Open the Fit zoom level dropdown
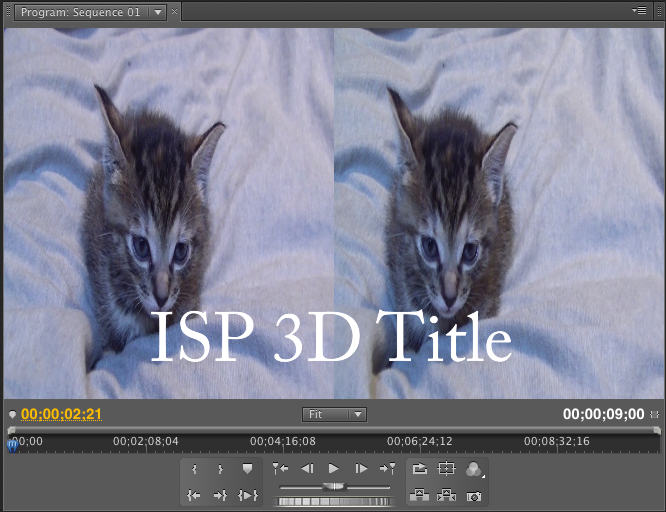The image size is (666, 512). pyautogui.click(x=334, y=414)
